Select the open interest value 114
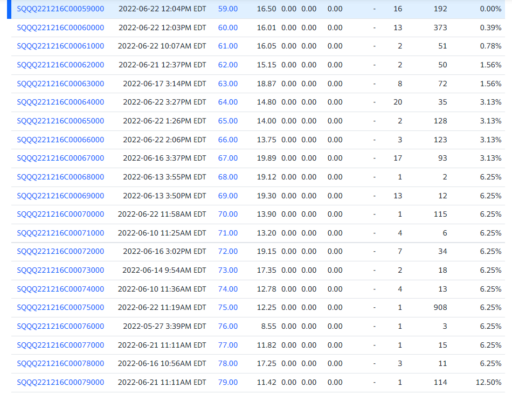Viewport: 512px width, 394px height. pos(440,382)
